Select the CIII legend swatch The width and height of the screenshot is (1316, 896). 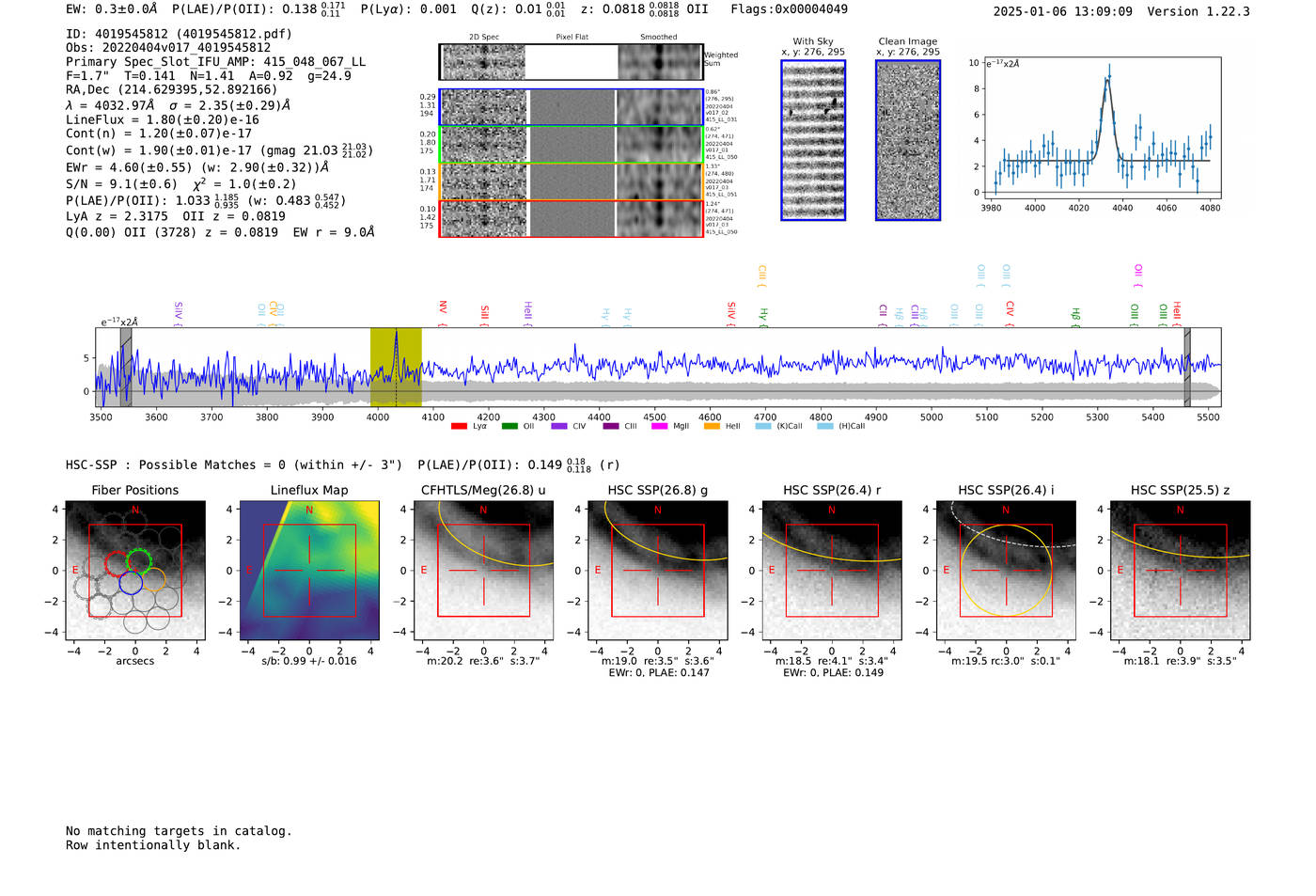[611, 426]
